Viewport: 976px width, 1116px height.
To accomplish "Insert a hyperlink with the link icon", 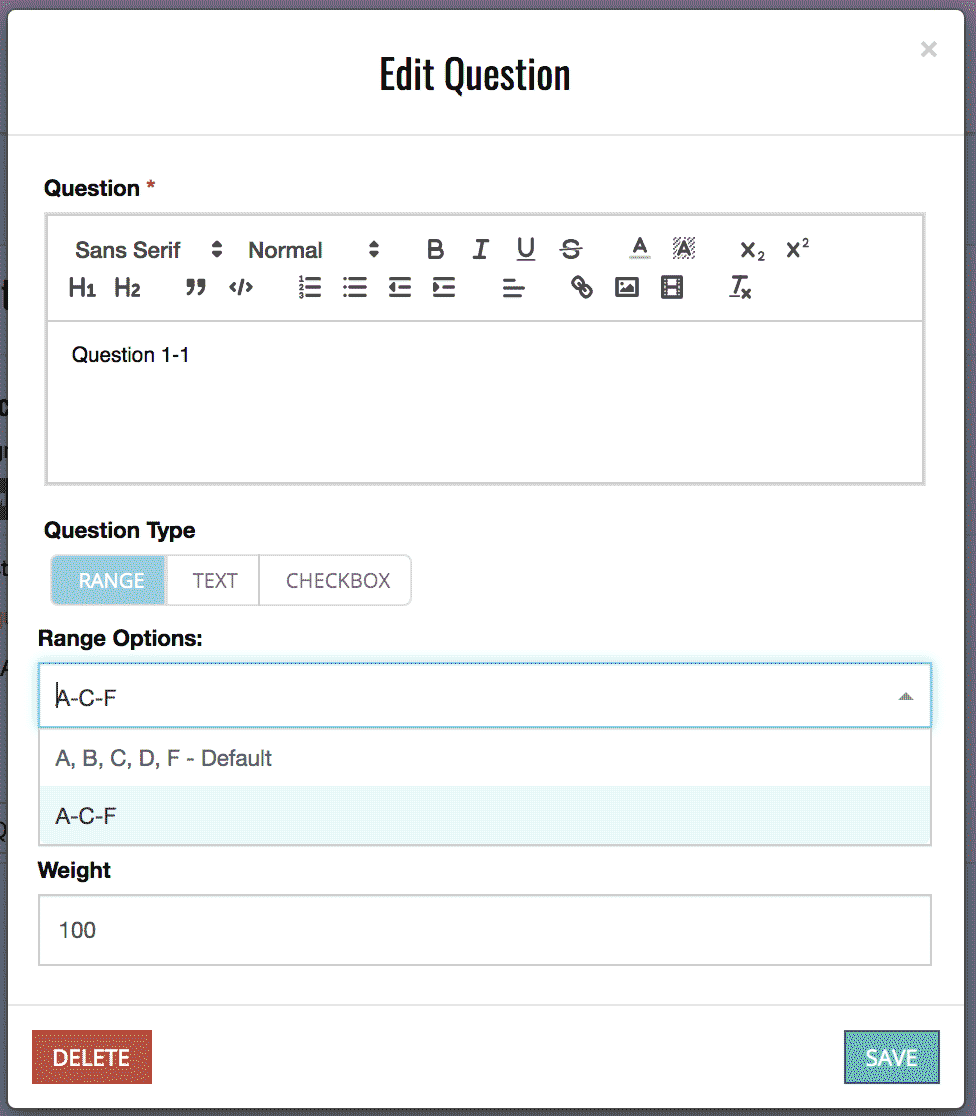I will coord(582,288).
